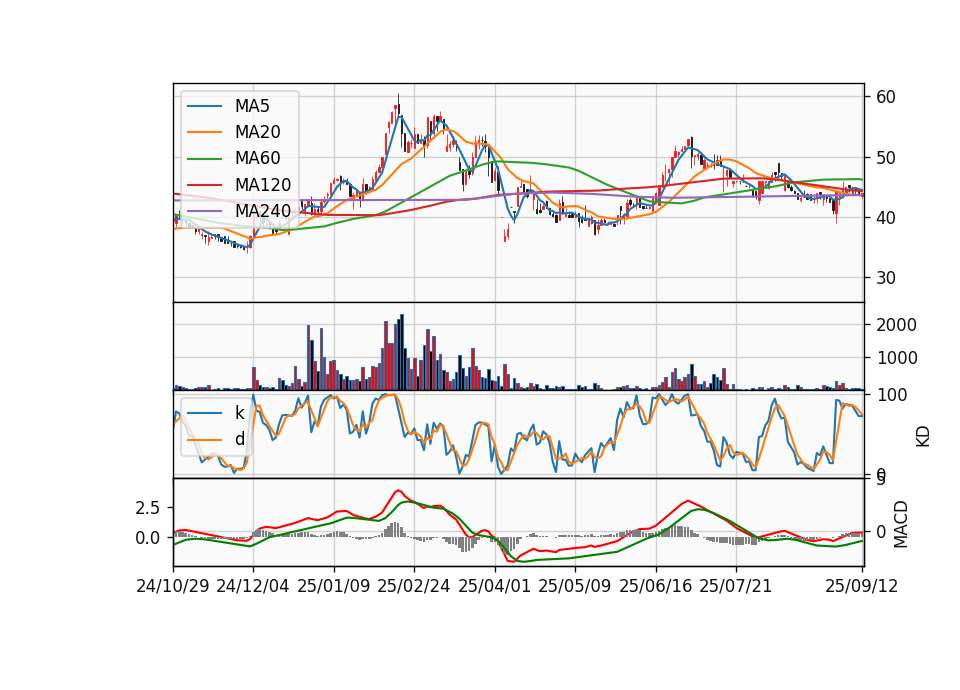
Task: Click the MA240 legend label
Action: (x=263, y=211)
